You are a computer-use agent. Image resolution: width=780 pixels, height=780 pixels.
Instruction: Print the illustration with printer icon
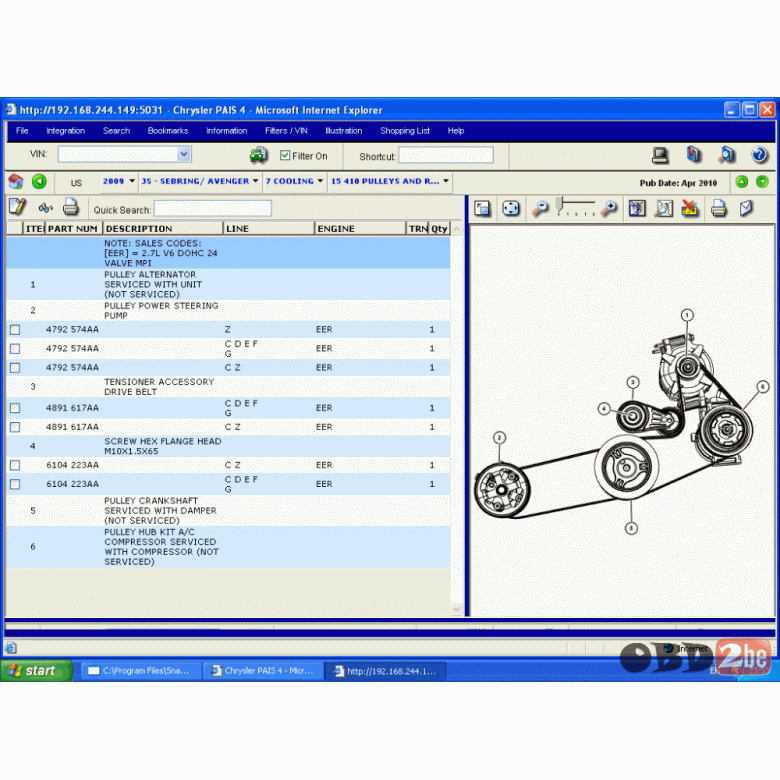[x=718, y=208]
